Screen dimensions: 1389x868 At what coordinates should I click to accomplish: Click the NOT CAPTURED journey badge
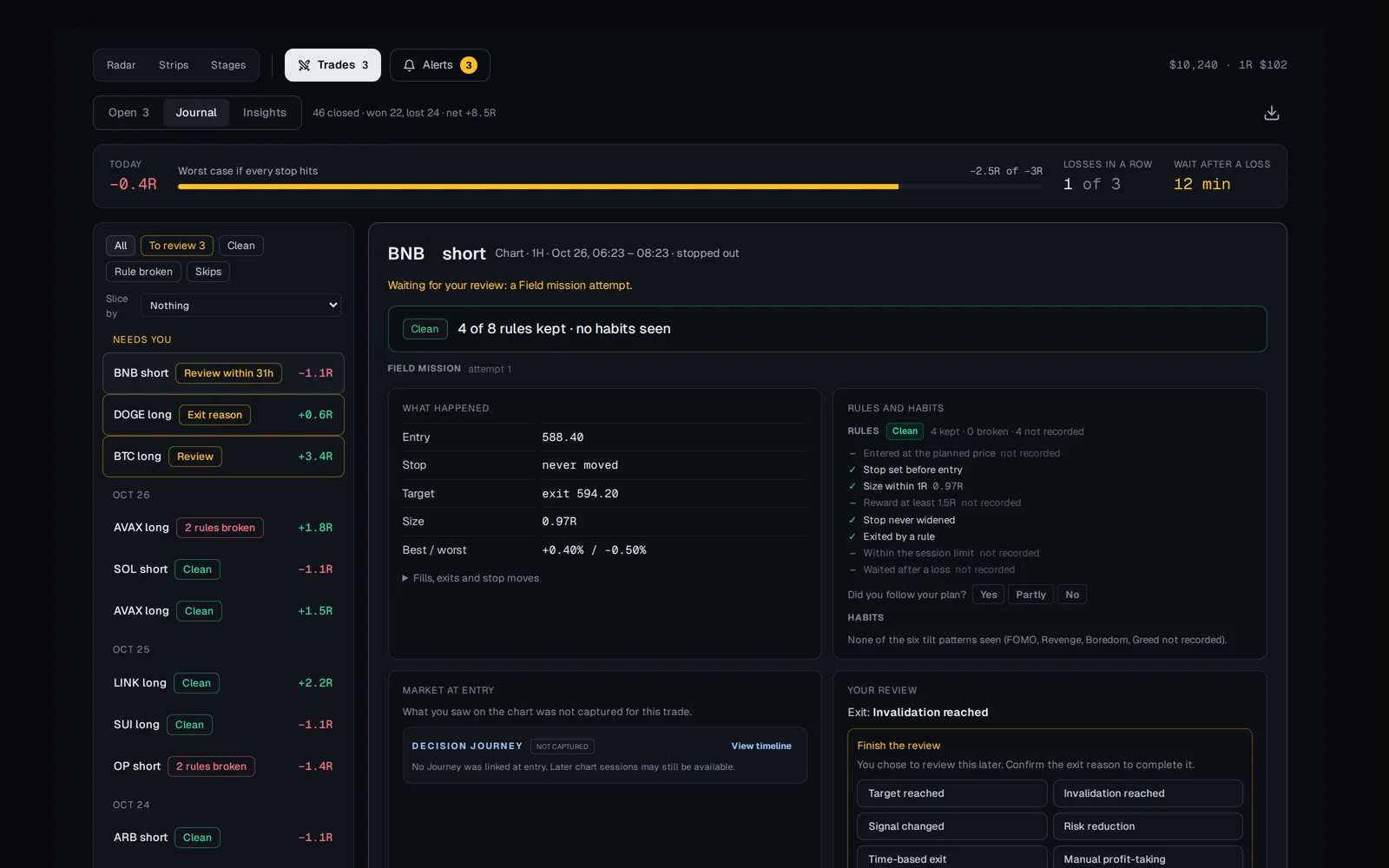pos(563,746)
